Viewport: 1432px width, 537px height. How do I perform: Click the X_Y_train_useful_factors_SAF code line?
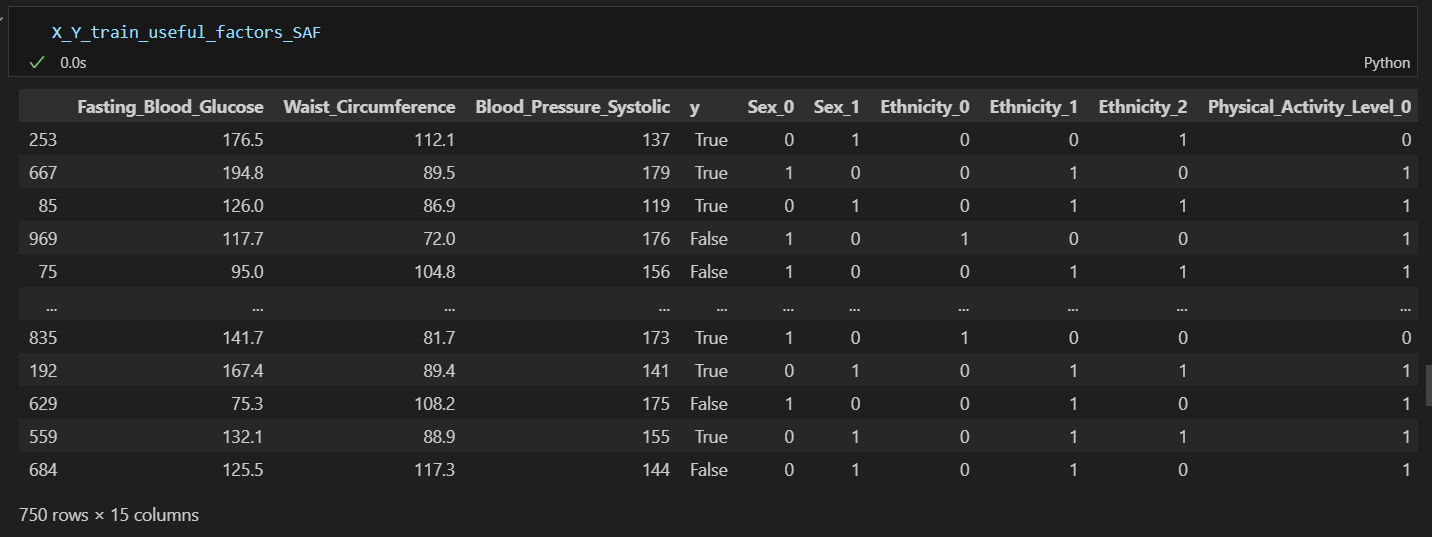point(186,32)
